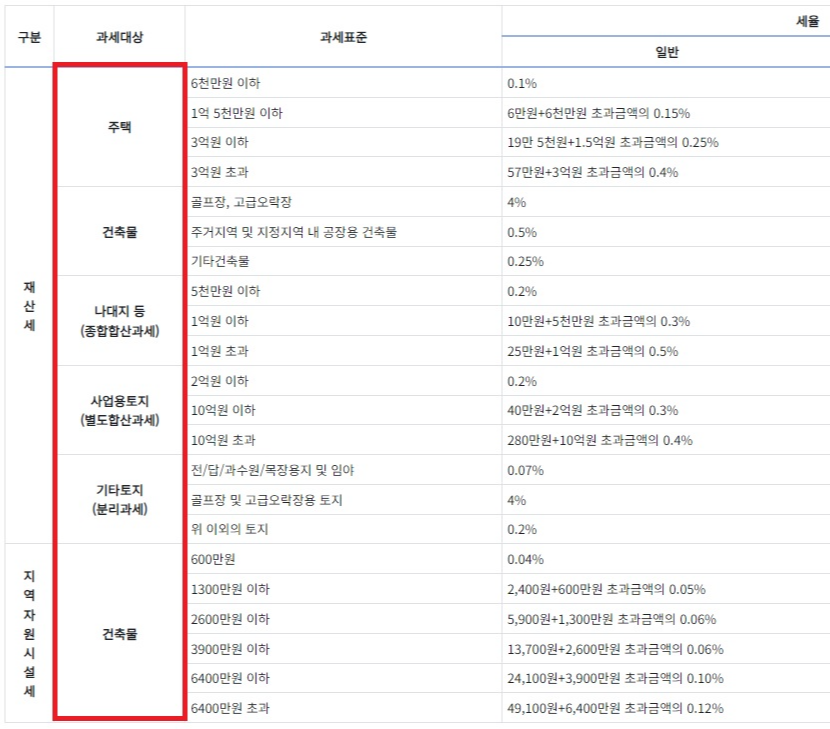Image resolution: width=830 pixels, height=729 pixels.
Task: Click the 4% rate next to 골프장
Action: tap(510, 201)
